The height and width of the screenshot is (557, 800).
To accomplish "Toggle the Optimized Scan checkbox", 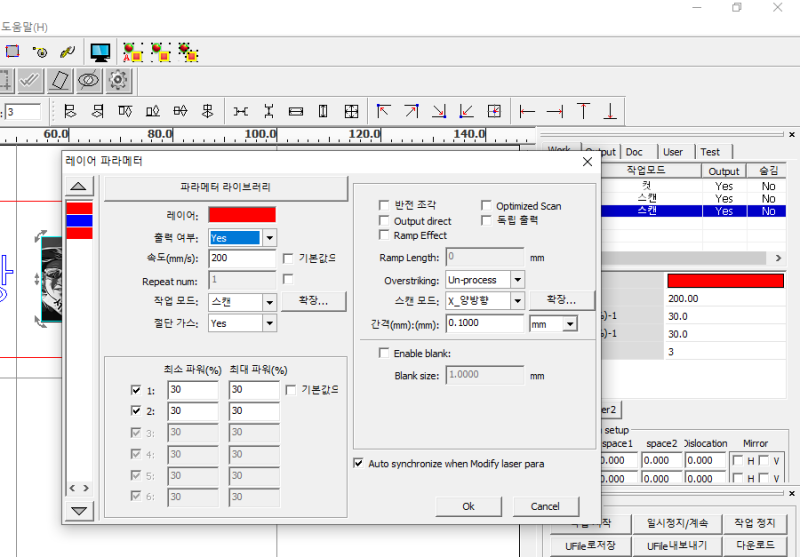I will coord(487,206).
